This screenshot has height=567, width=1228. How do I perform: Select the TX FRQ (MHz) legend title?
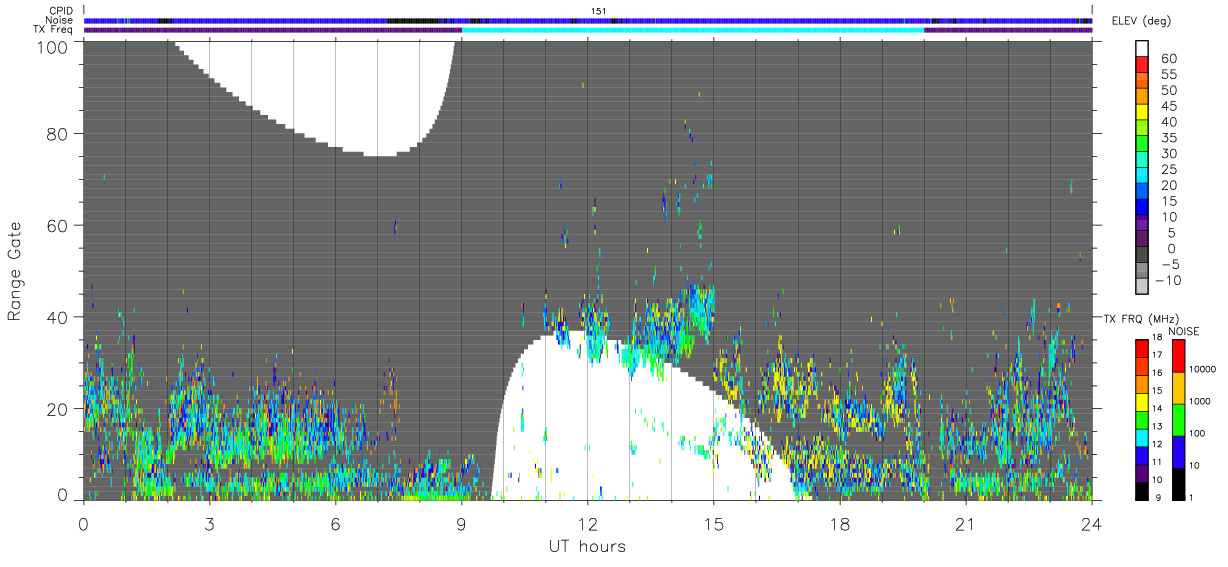[1140, 318]
